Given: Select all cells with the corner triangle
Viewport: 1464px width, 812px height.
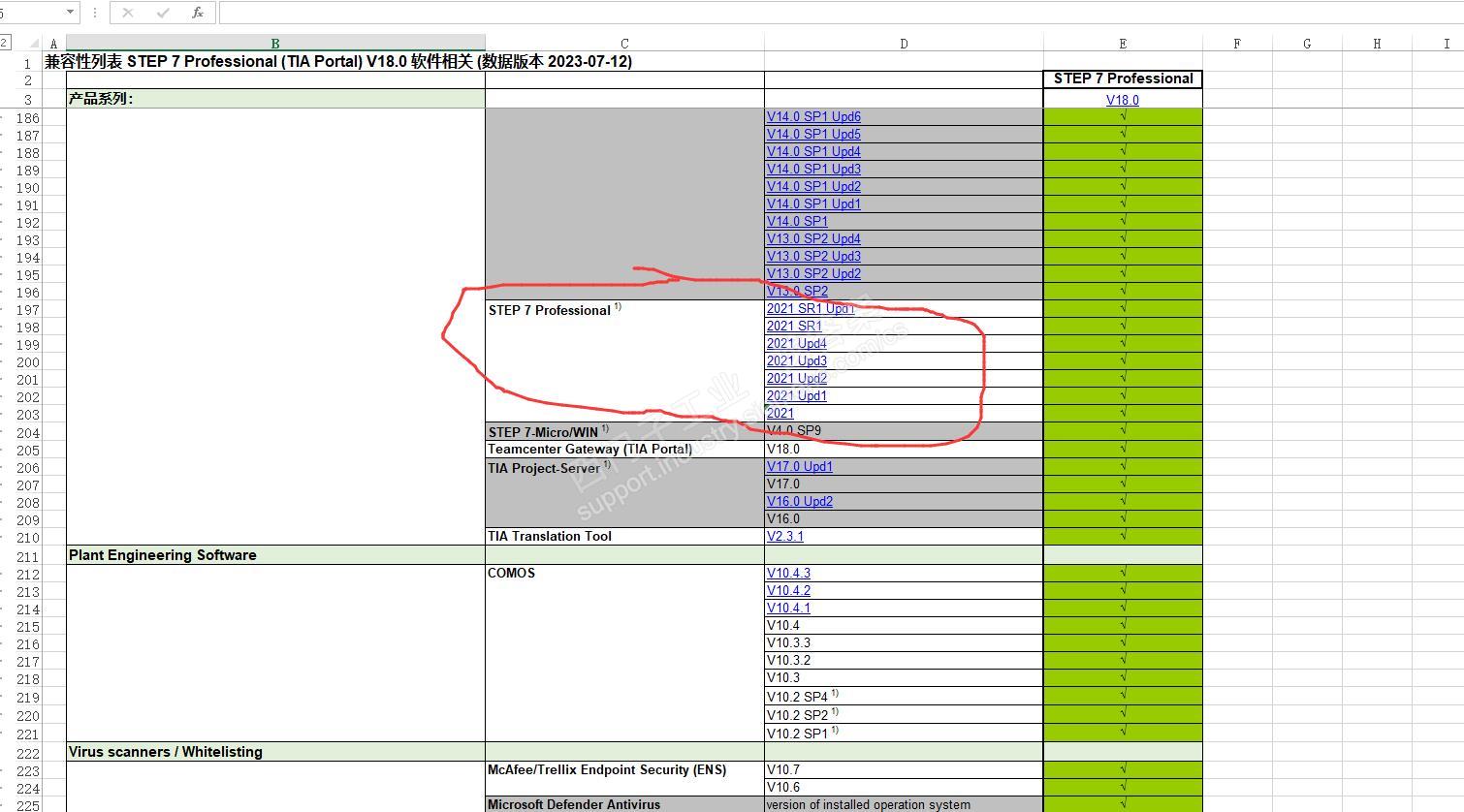Looking at the screenshot, I should [x=35, y=44].
